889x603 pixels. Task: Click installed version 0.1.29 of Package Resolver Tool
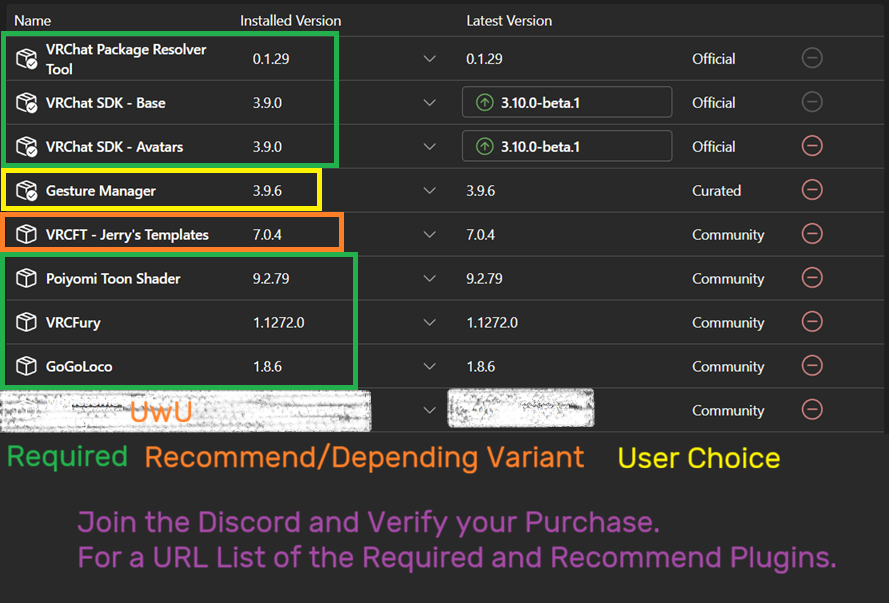point(271,59)
